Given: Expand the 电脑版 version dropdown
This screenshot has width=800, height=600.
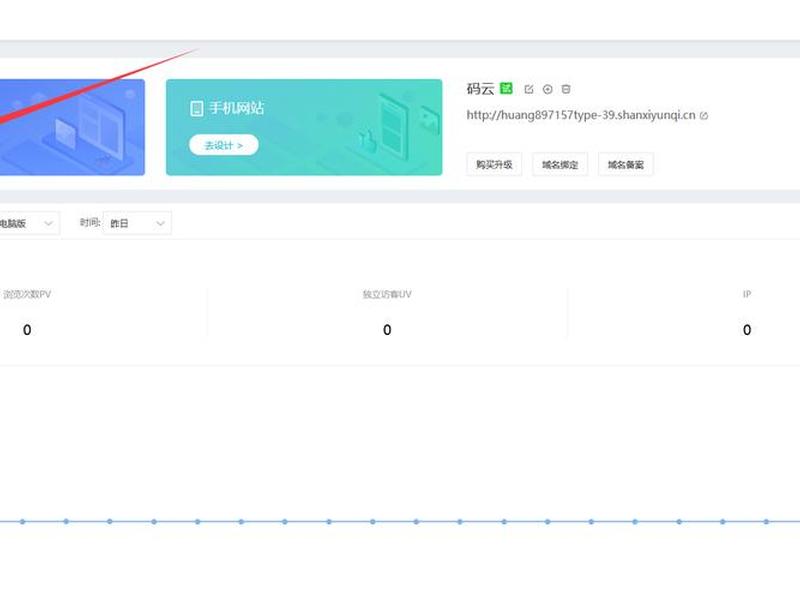Looking at the screenshot, I should pyautogui.click(x=28, y=223).
